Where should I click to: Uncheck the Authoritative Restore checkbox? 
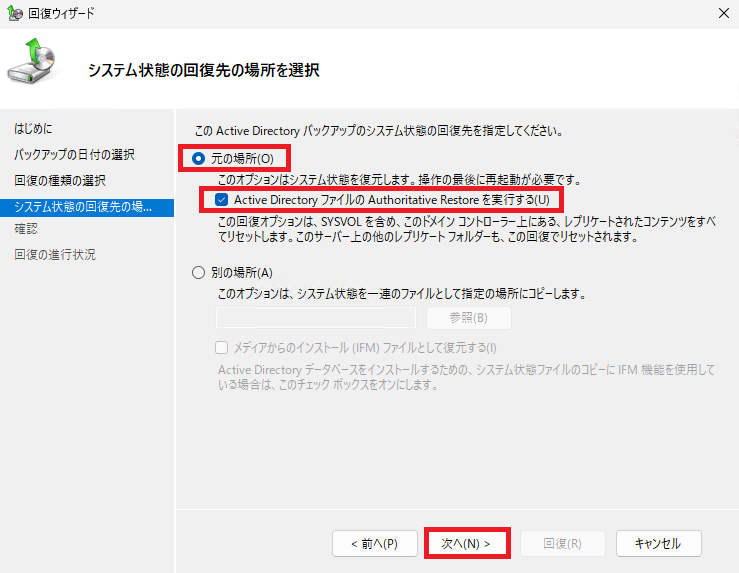222,200
